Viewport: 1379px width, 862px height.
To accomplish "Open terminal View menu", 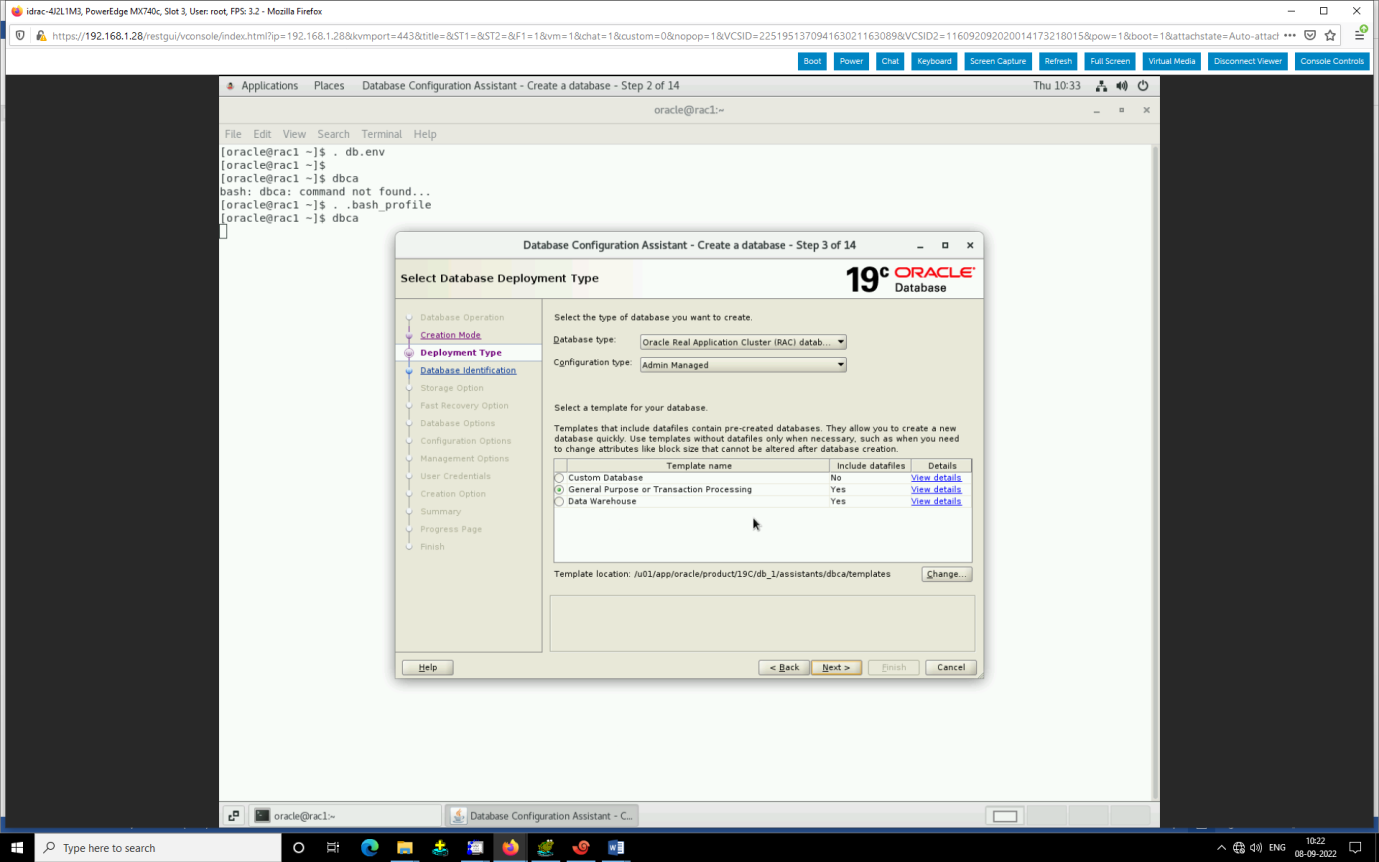I will 294,134.
